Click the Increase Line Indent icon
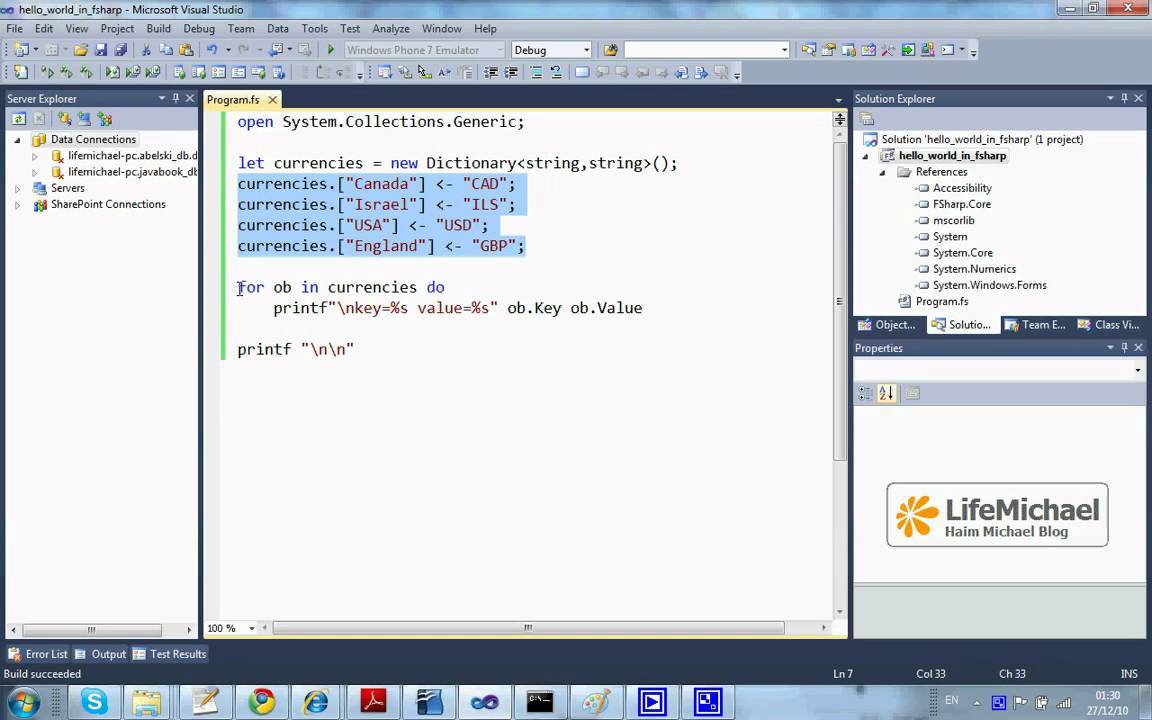 [511, 72]
